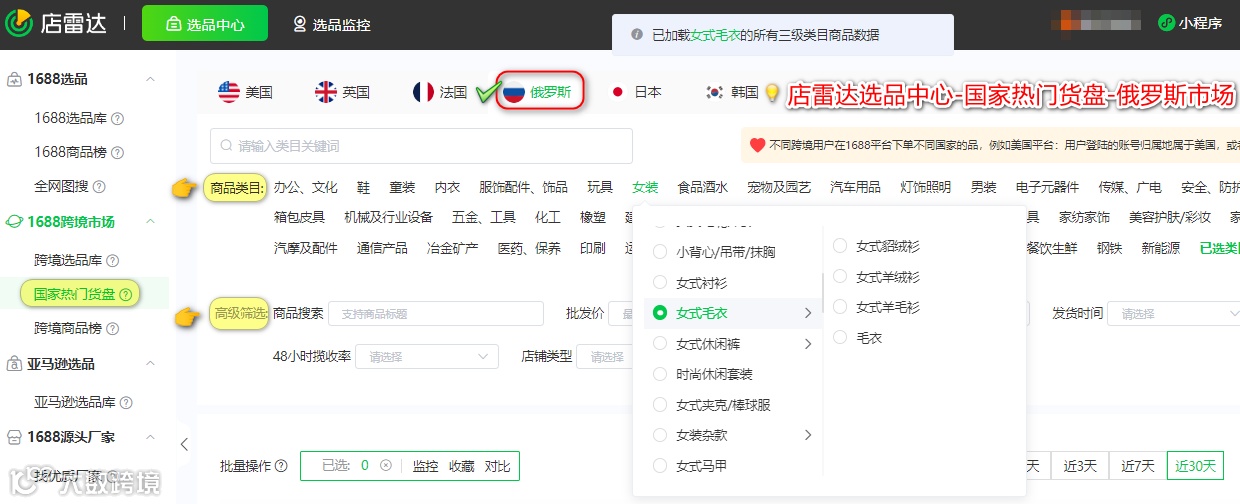Choose the 女装 category
Screen dimensions: 1240x504
[x=645, y=187]
